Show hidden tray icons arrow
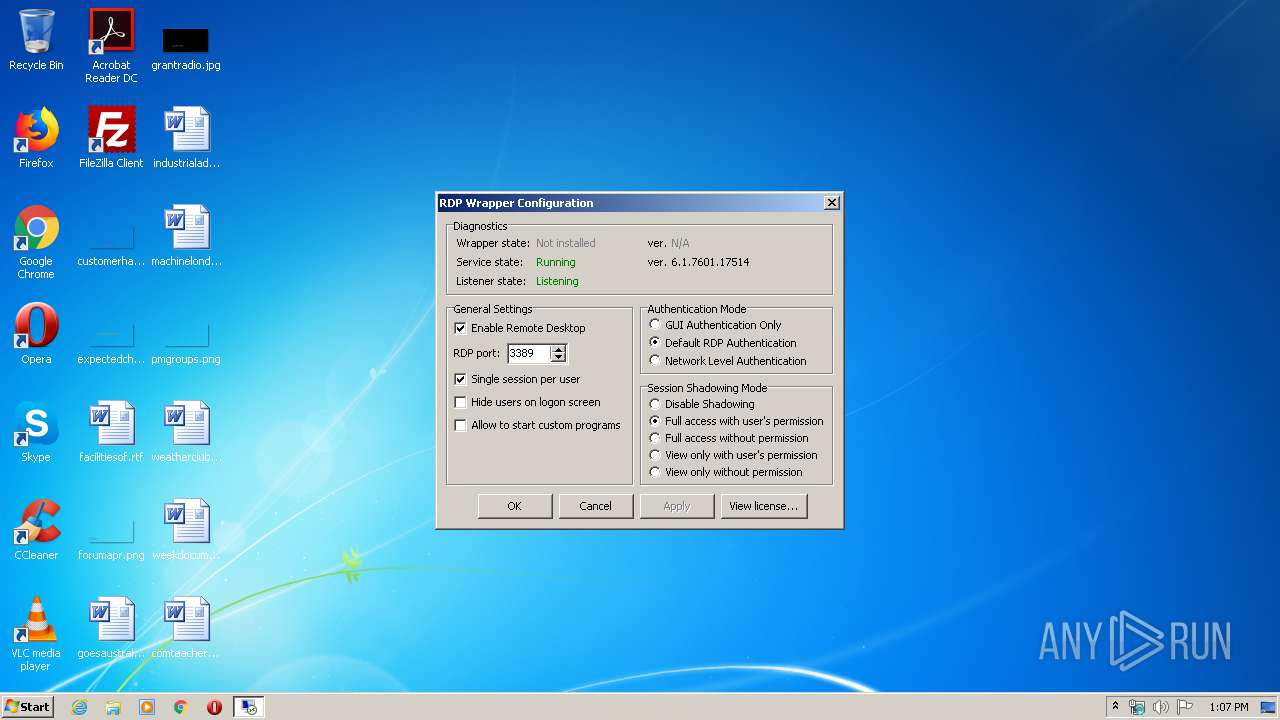 click(x=1115, y=707)
